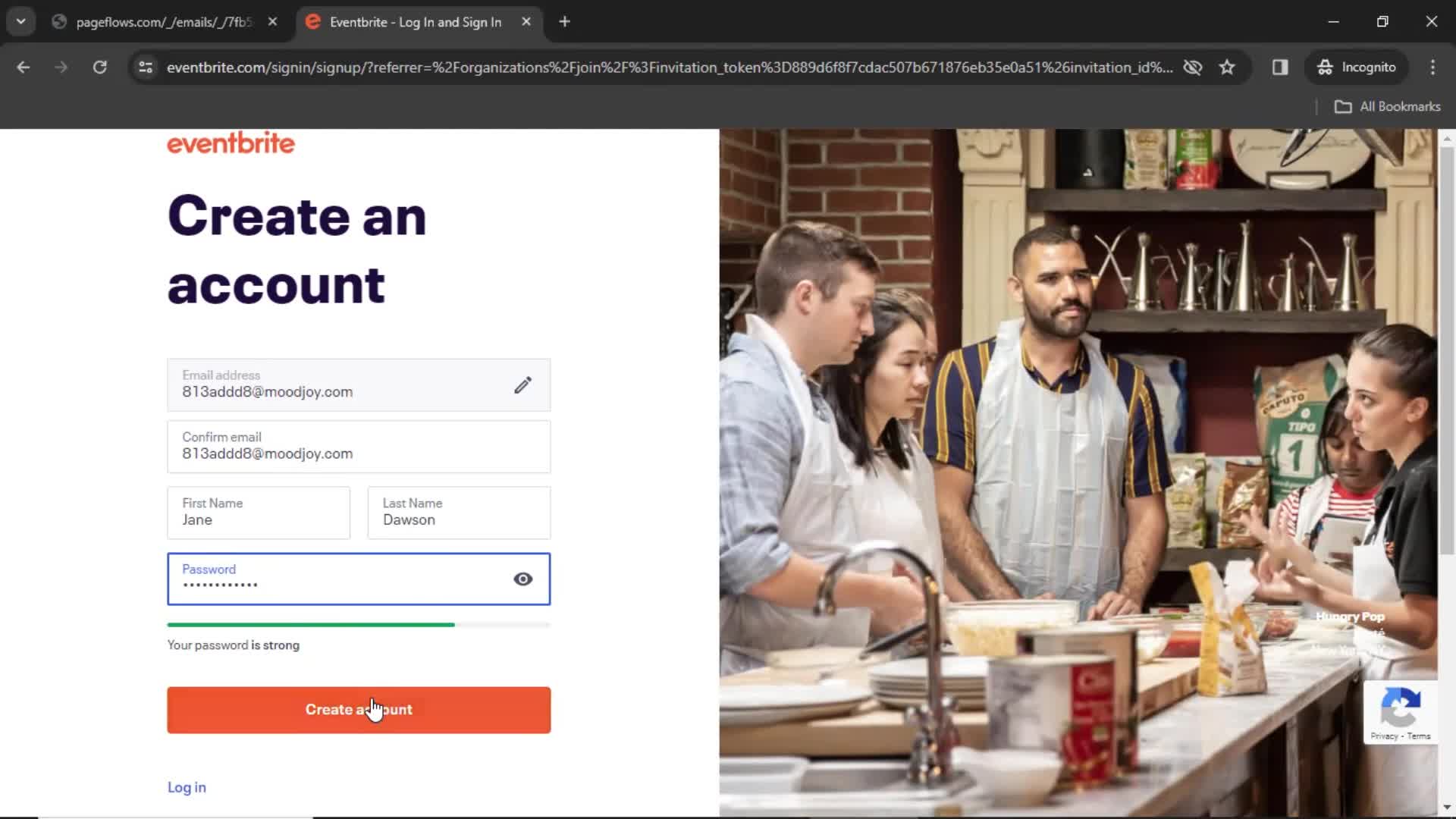This screenshot has width=1456, height=819.
Task: Edit email address with pencil icon
Action: pos(522,385)
